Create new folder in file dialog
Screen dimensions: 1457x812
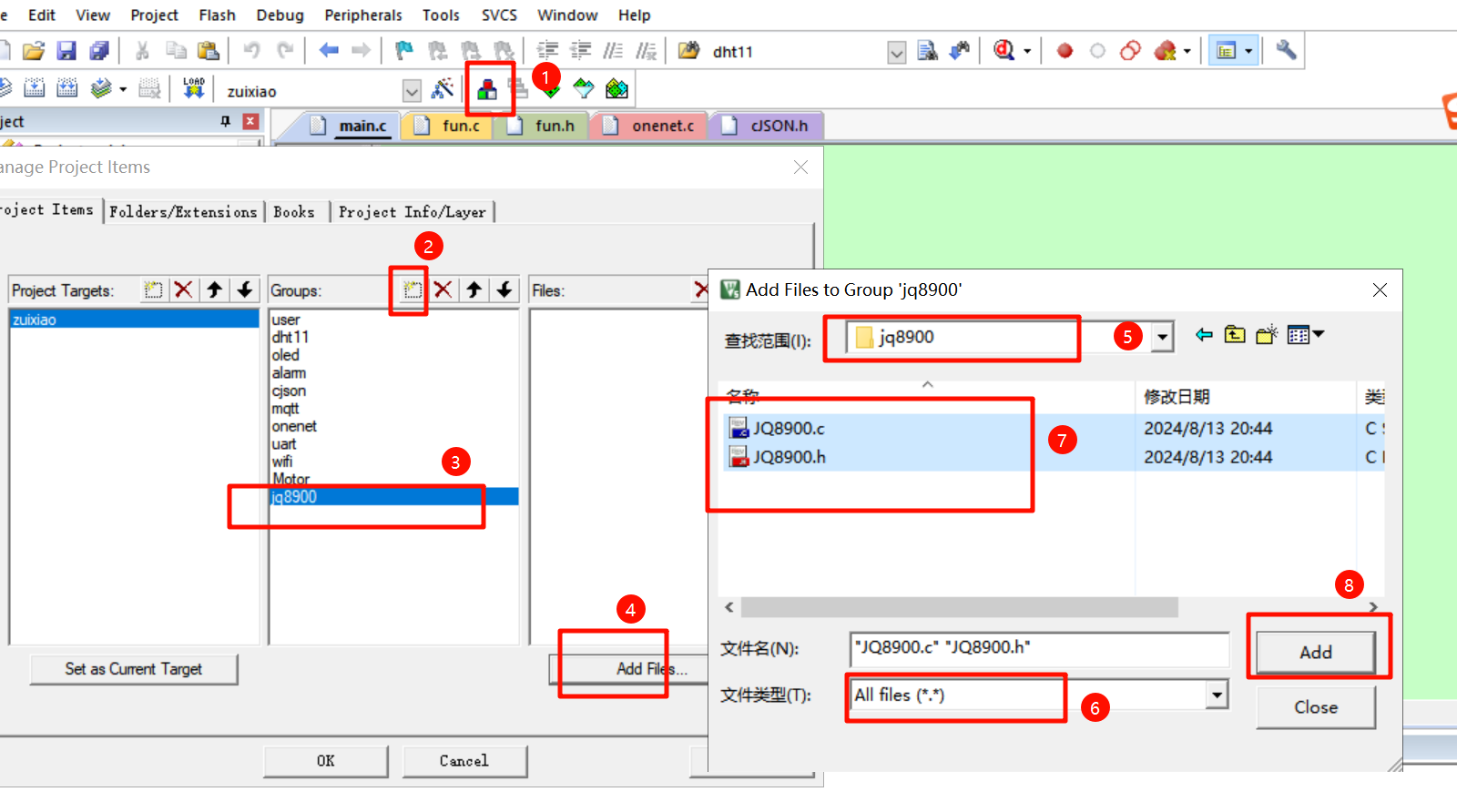1267,335
